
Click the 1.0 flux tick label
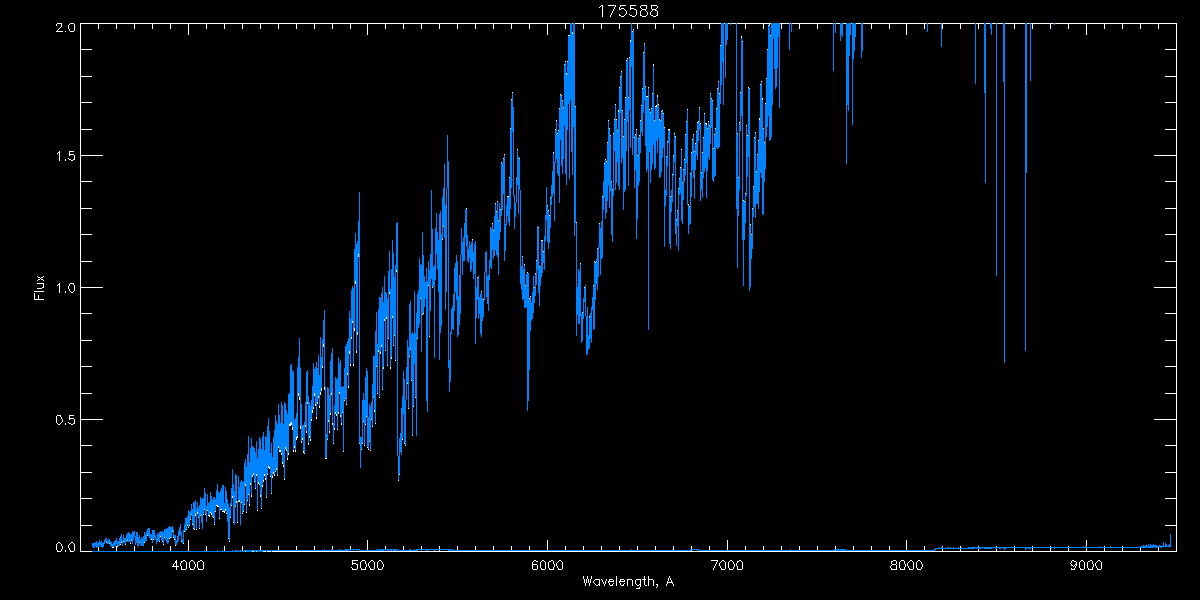66,288
